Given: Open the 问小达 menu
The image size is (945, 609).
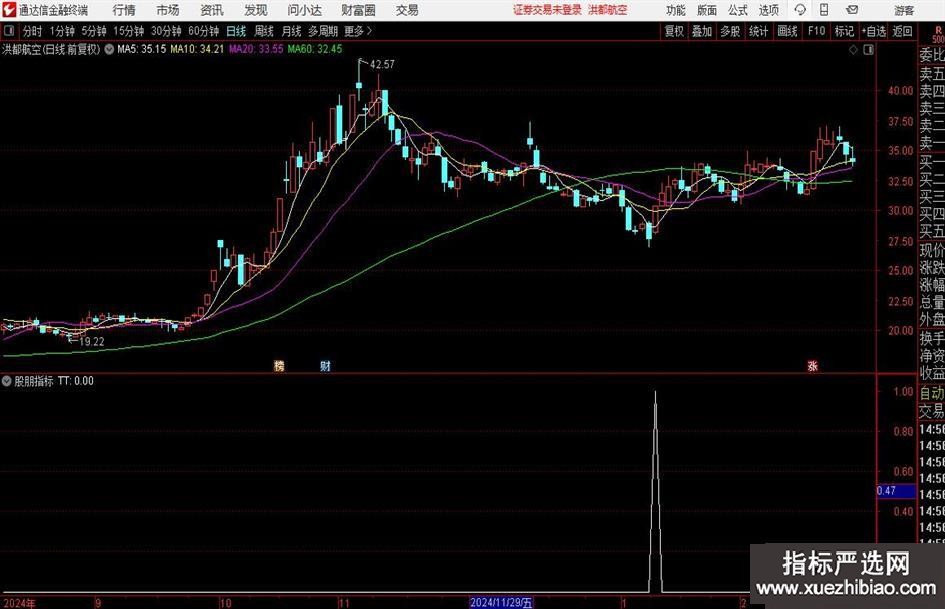Looking at the screenshot, I should 304,10.
